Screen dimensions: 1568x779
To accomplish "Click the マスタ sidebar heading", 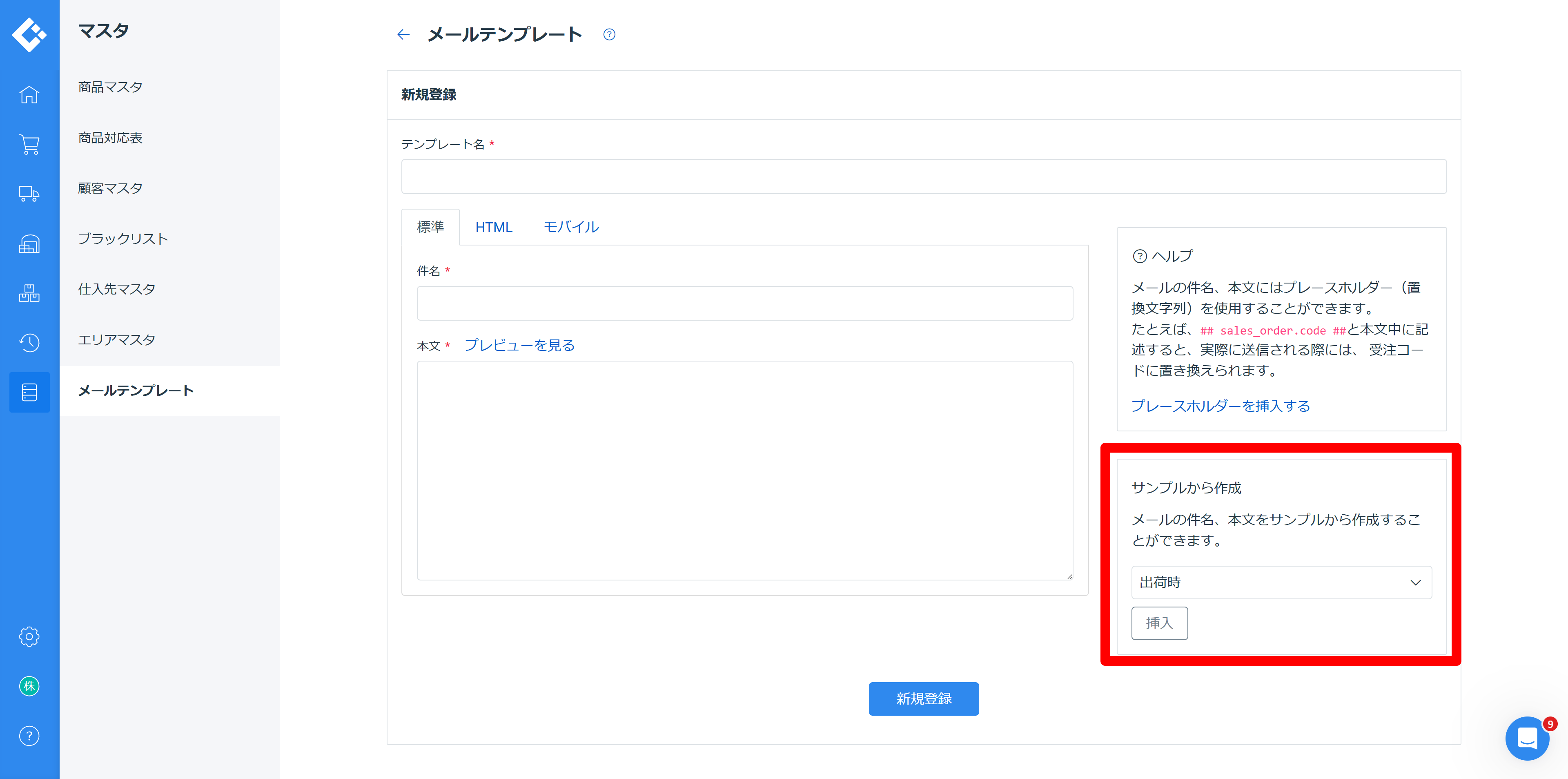I will point(103,31).
